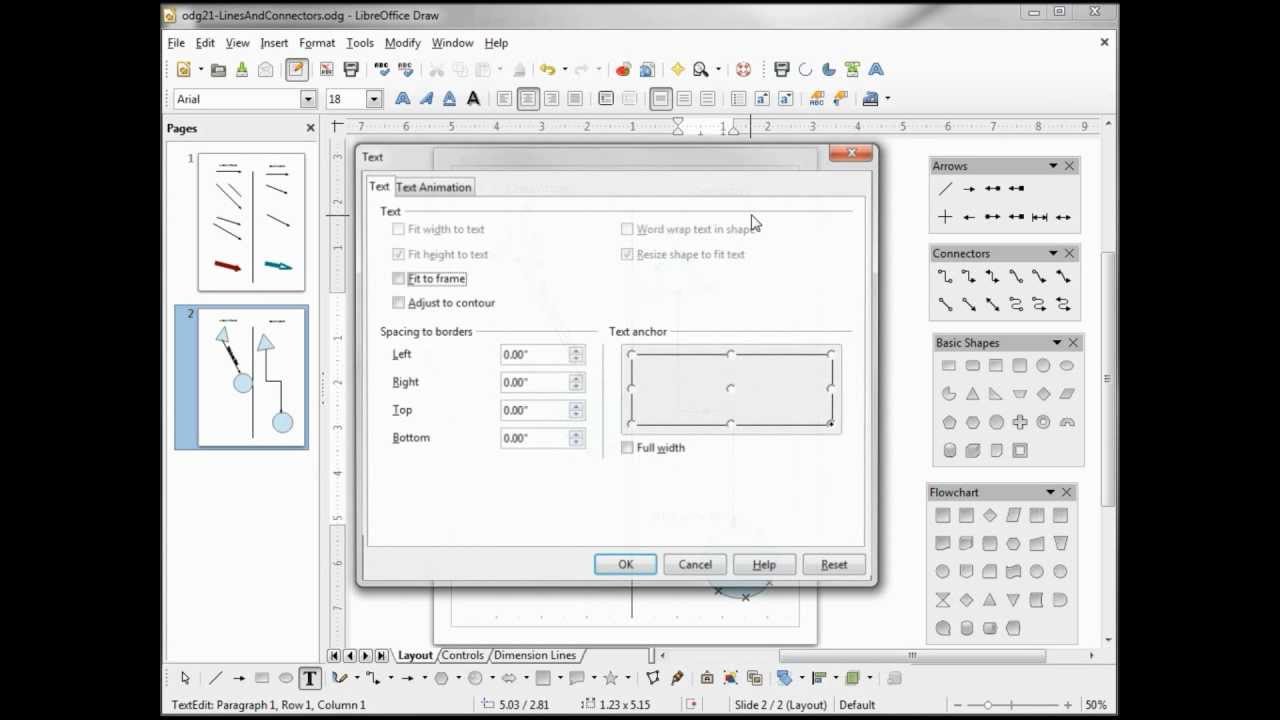Click the Open folder icon
Viewport: 1280px width, 720px height.
[x=218, y=69]
